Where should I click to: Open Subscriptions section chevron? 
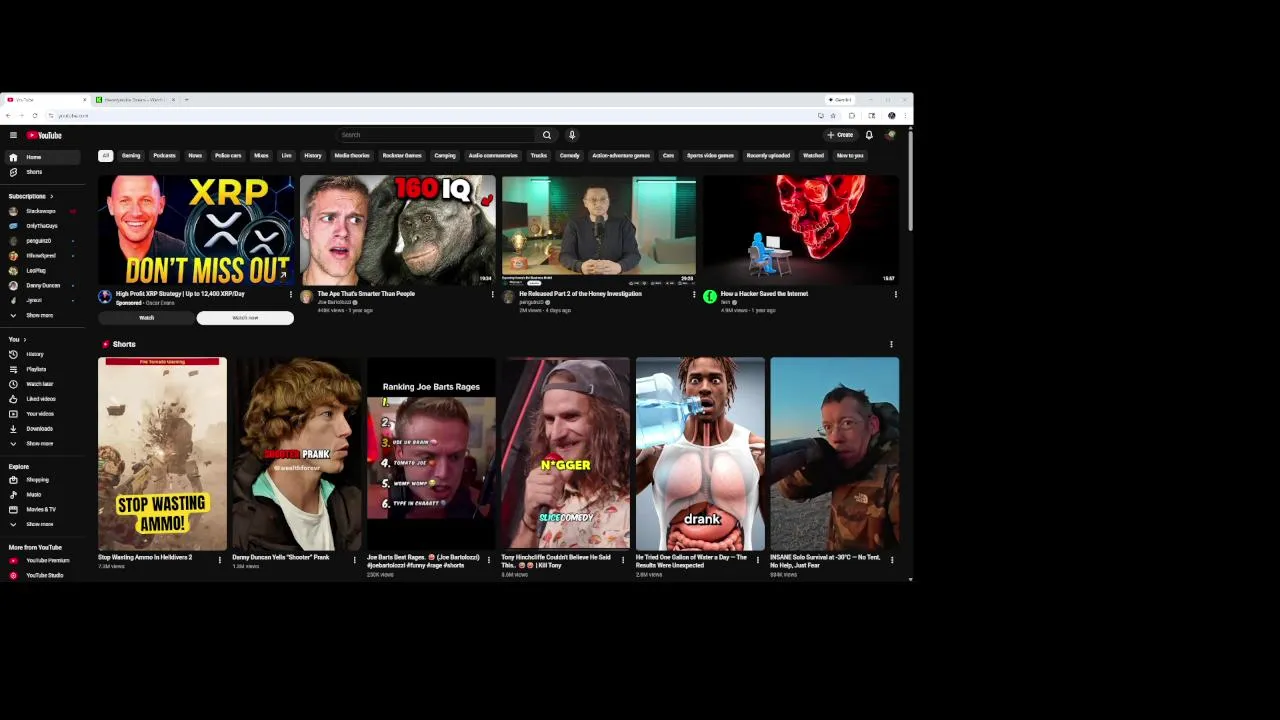(51, 196)
